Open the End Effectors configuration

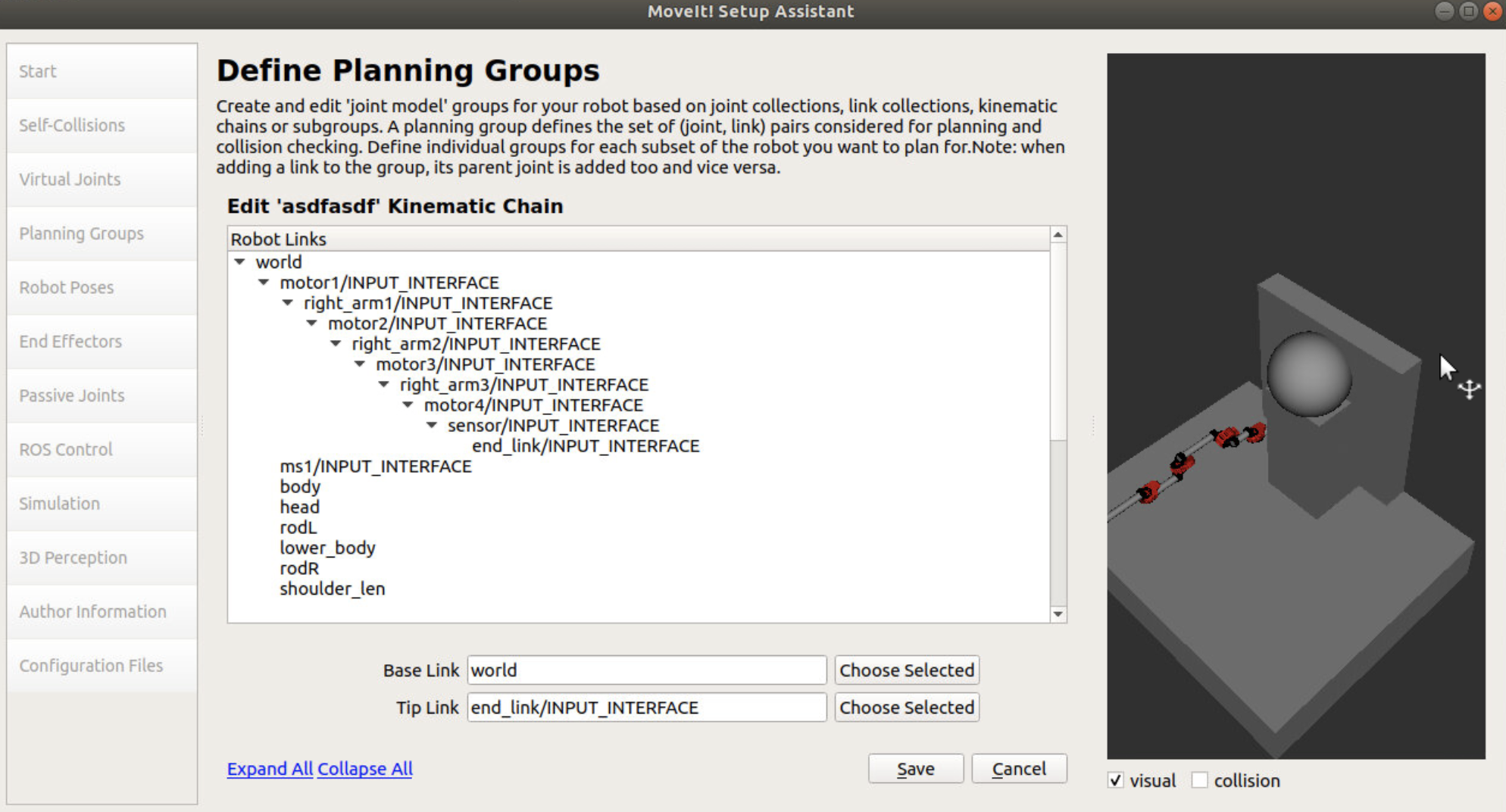70,342
